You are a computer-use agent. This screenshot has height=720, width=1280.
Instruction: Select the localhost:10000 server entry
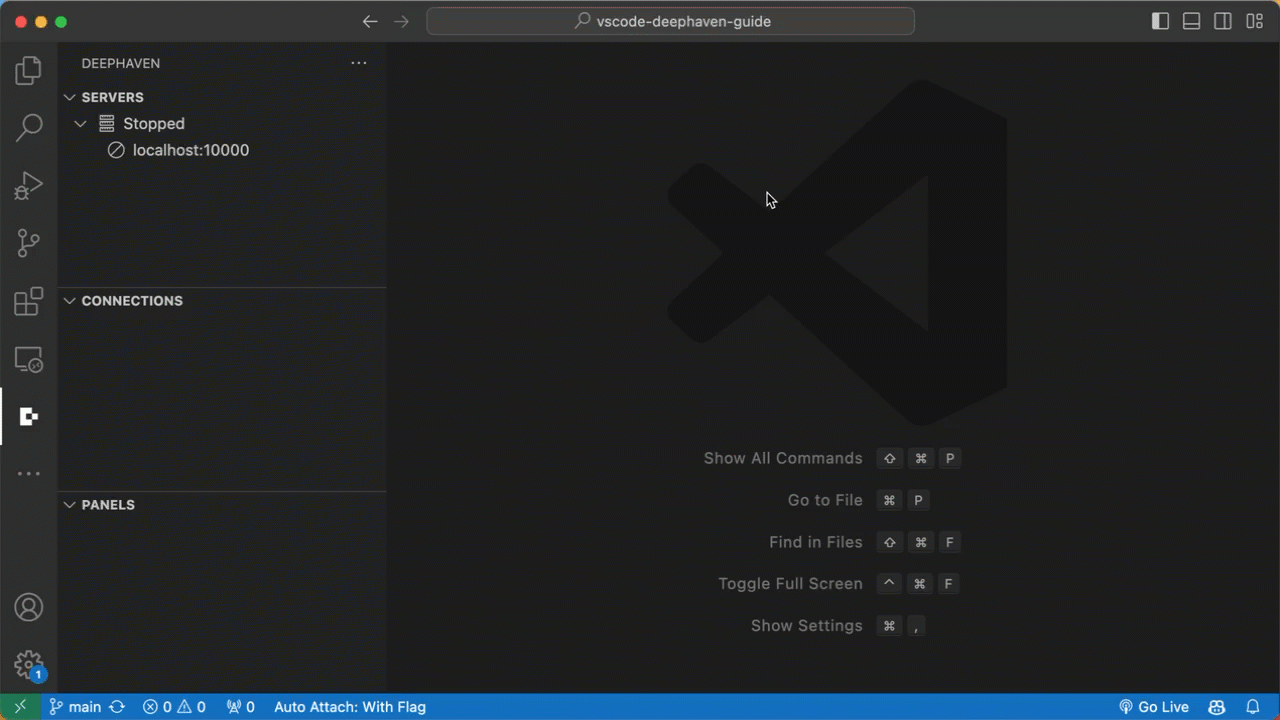190,150
